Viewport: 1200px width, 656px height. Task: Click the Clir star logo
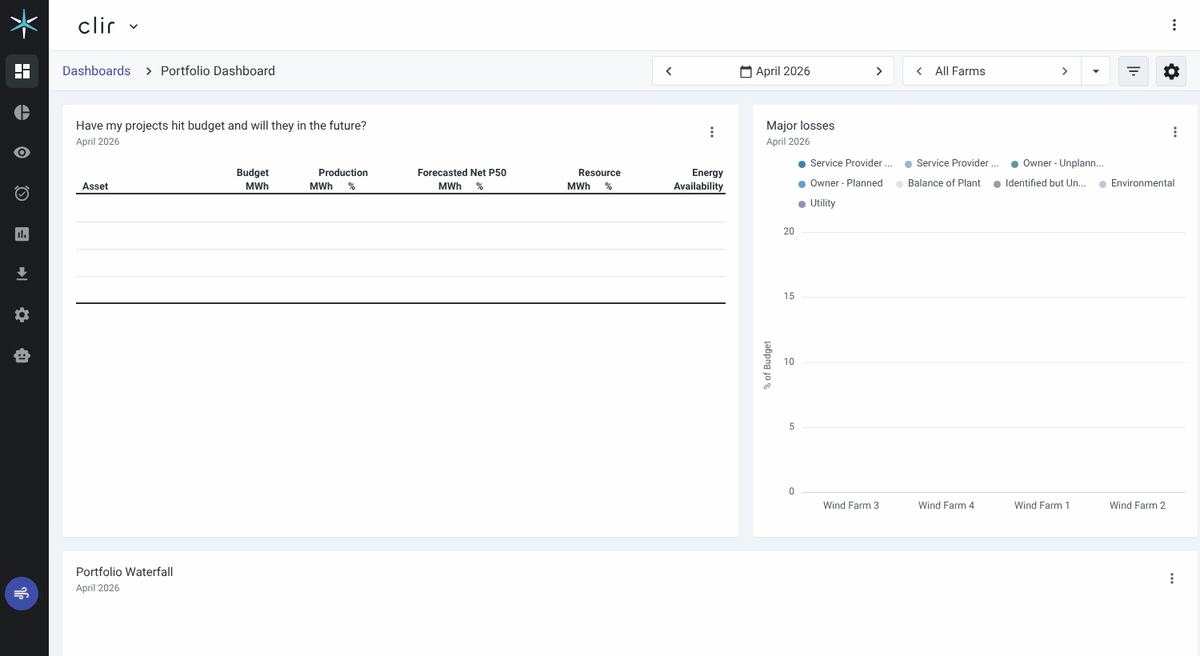tap(22, 24)
